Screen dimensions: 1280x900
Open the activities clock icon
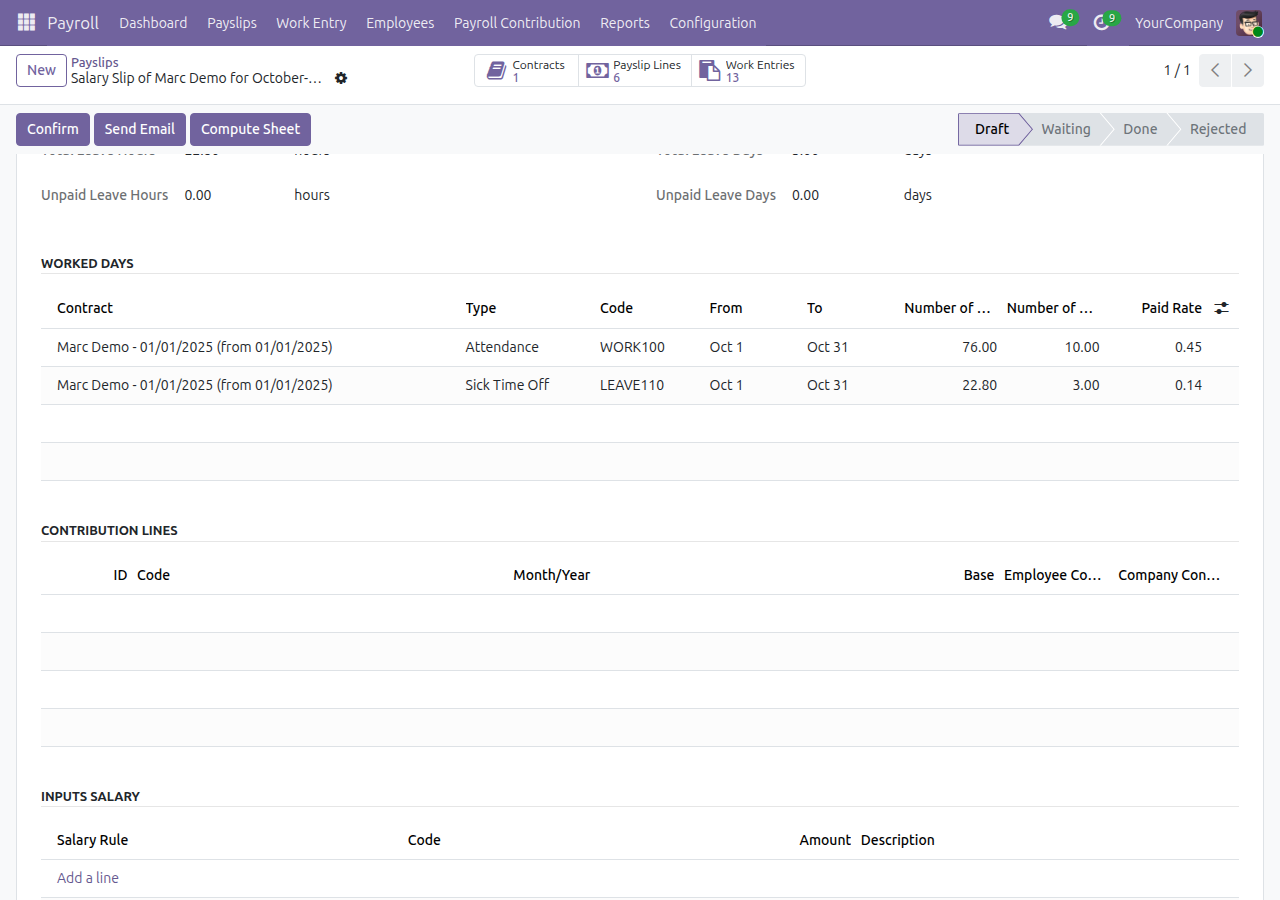click(x=1102, y=22)
